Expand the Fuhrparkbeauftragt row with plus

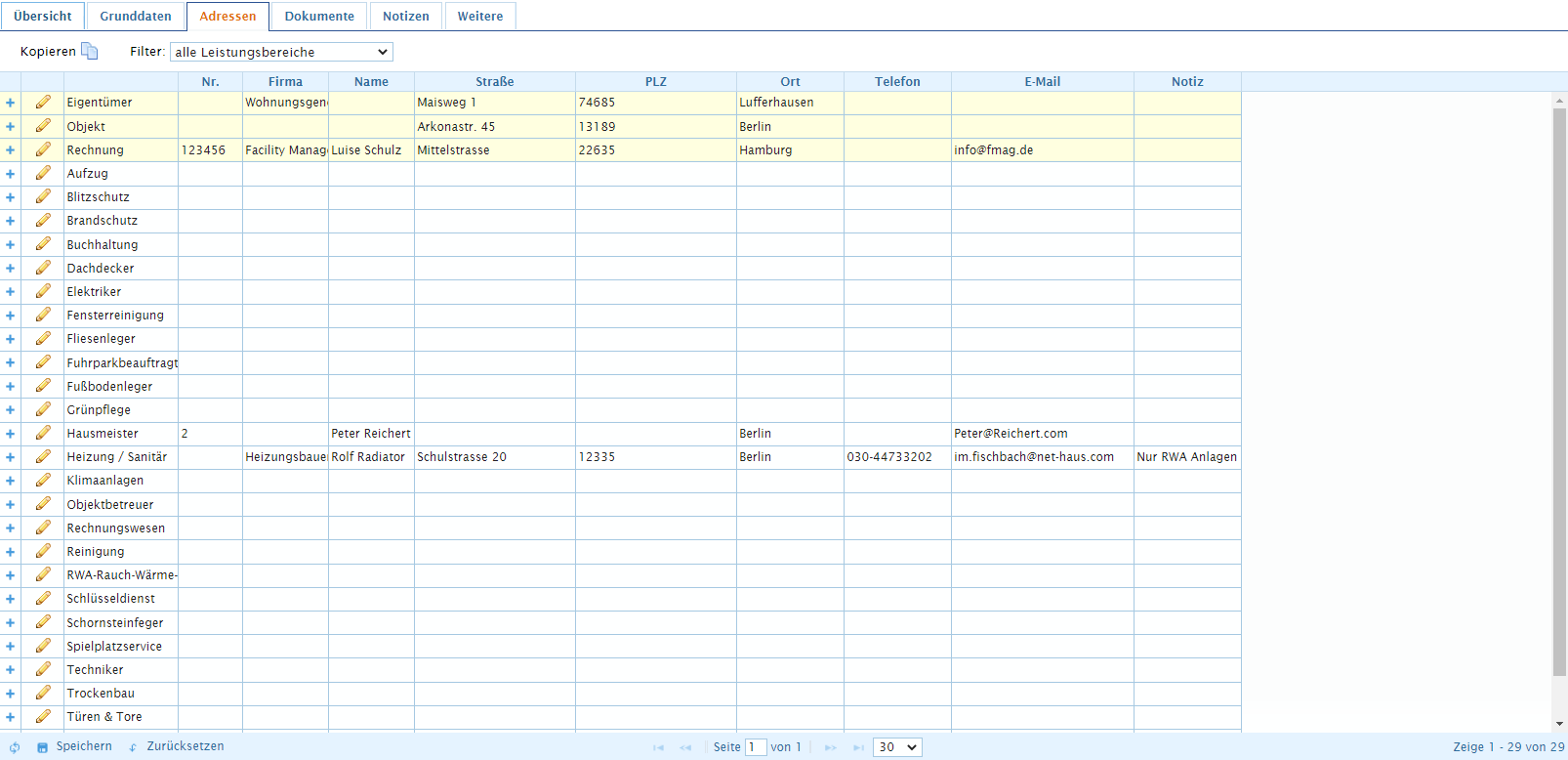click(x=10, y=363)
